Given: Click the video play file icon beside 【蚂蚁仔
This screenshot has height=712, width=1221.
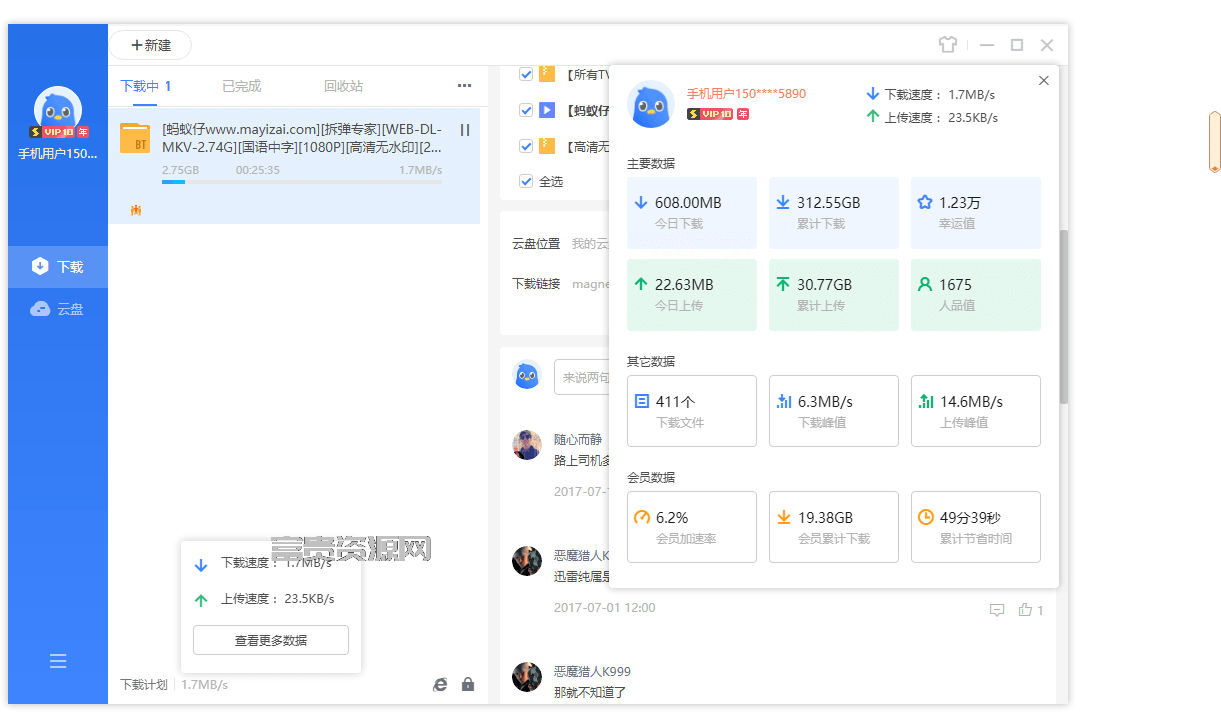Looking at the screenshot, I should [x=547, y=110].
